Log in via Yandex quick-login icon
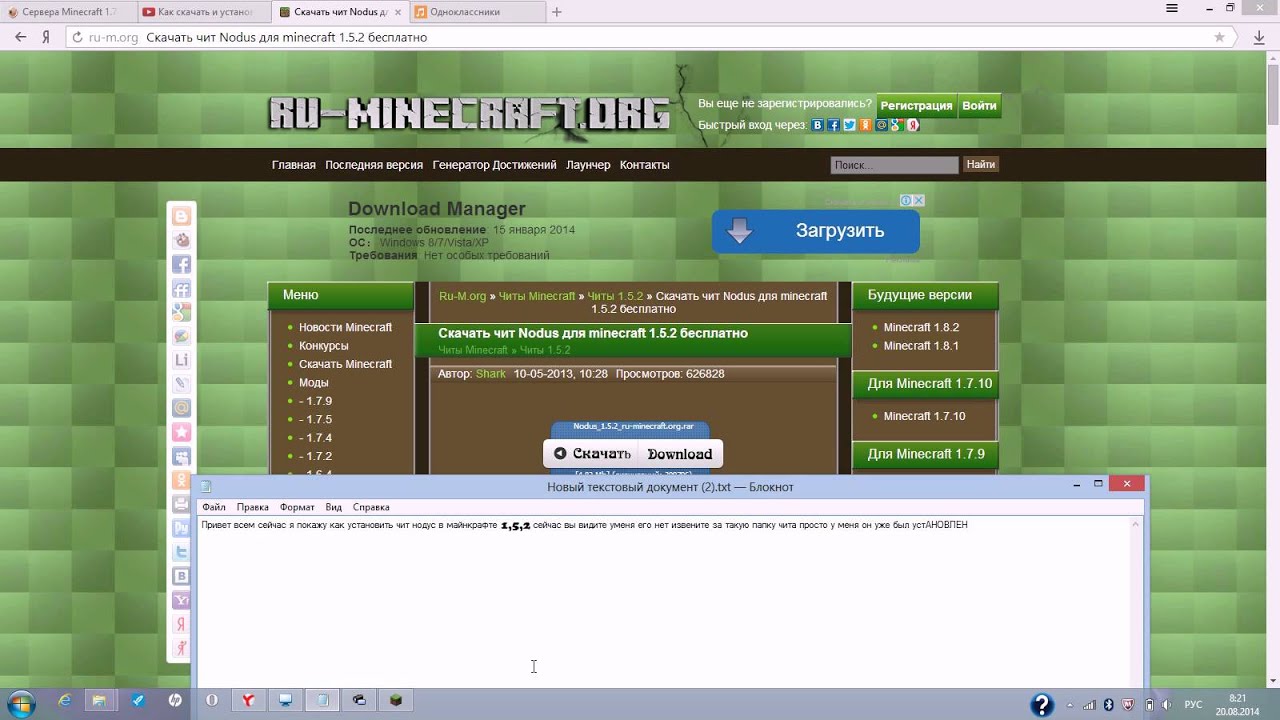The height and width of the screenshot is (720, 1280). [x=913, y=125]
